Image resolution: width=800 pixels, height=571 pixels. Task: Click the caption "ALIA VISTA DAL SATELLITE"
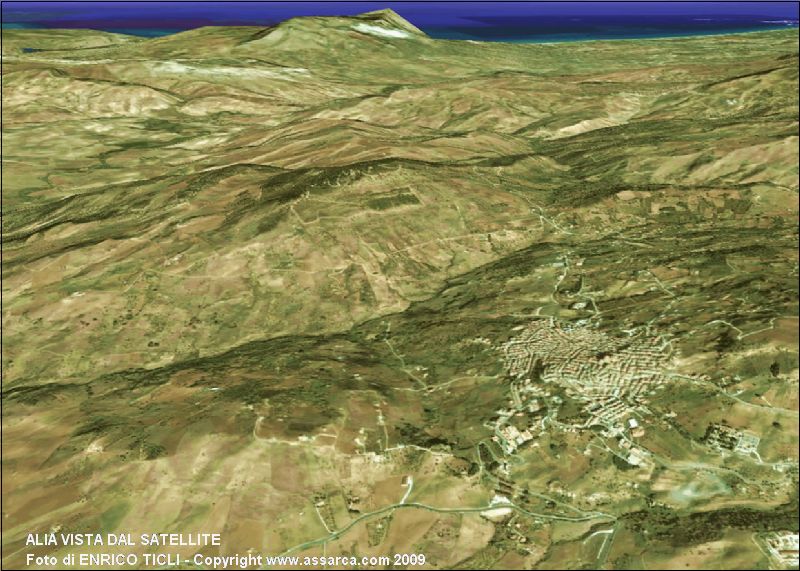pos(123,539)
